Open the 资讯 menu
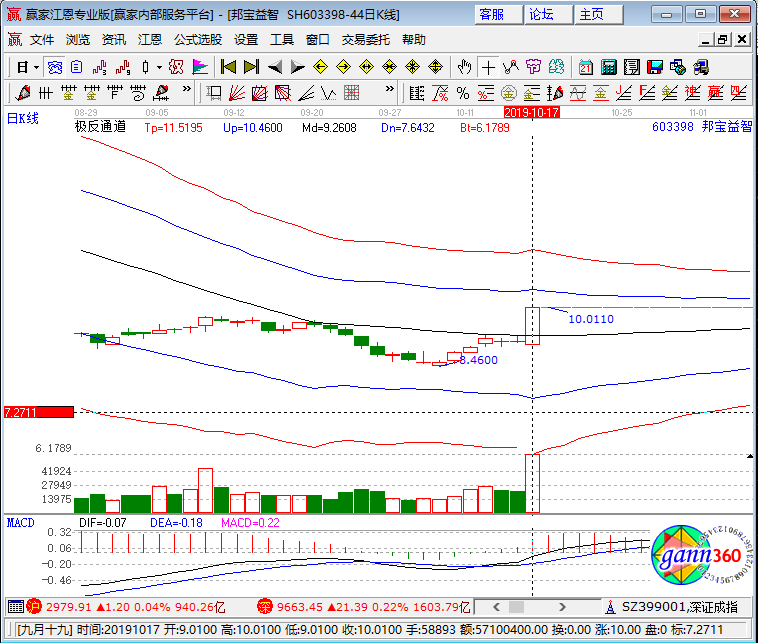The image size is (758, 643). pyautogui.click(x=114, y=40)
